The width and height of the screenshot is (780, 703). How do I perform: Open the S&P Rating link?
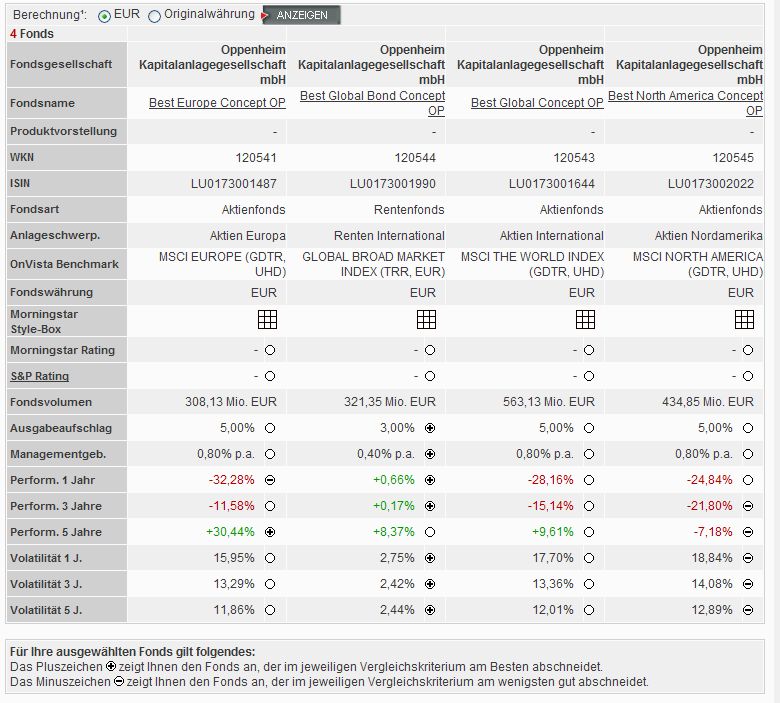[40, 376]
